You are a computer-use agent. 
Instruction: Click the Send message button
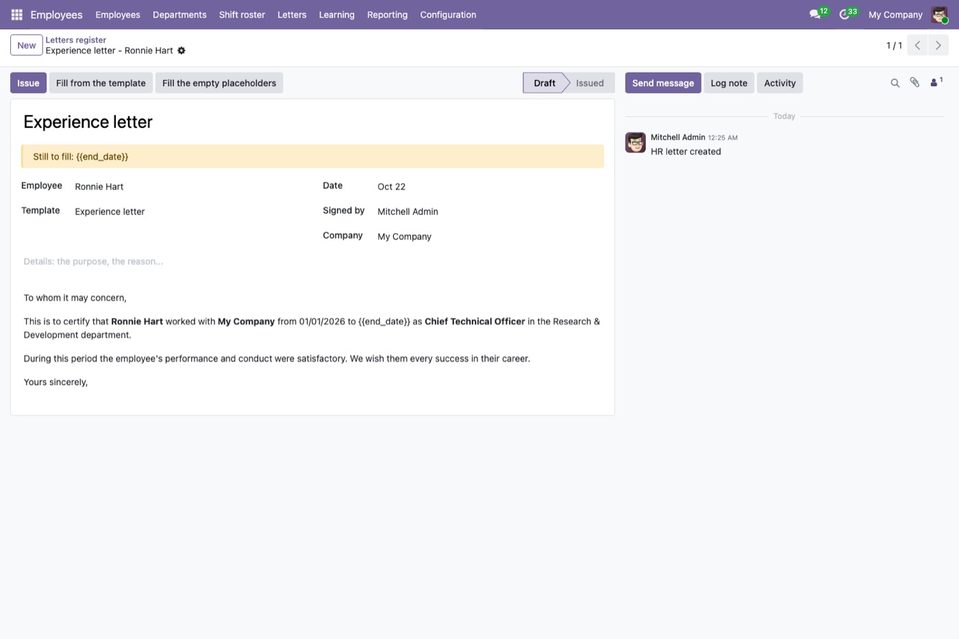(x=663, y=83)
